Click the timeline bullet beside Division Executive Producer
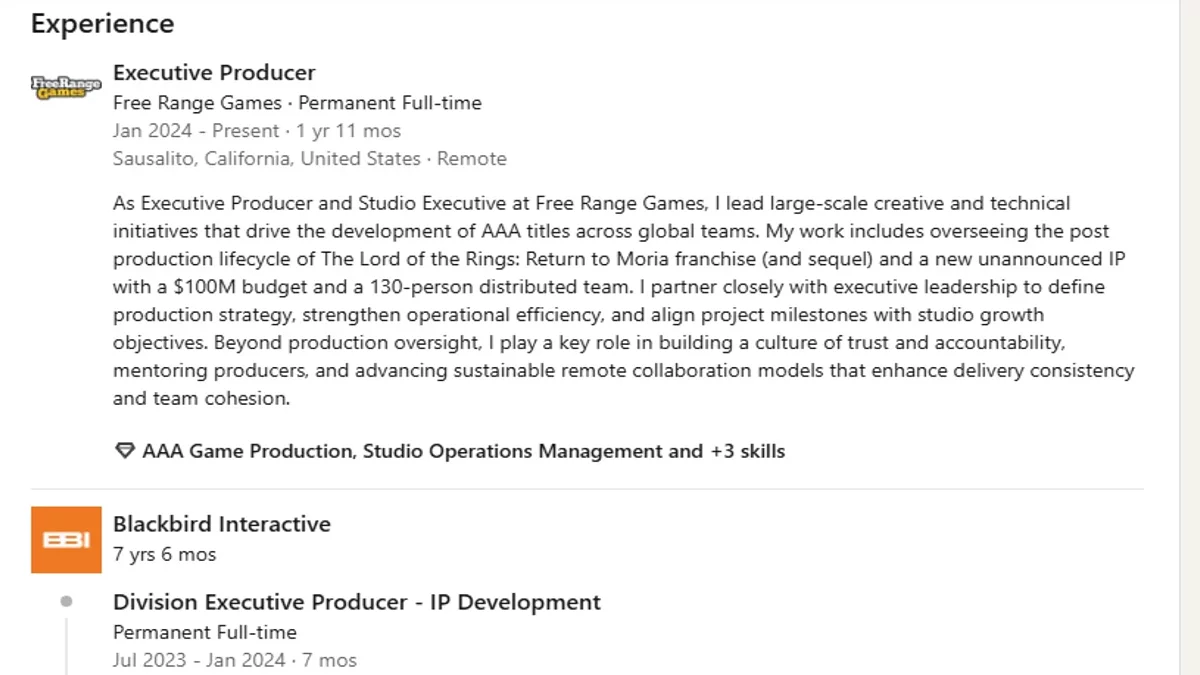This screenshot has width=1200, height=675. point(66,602)
